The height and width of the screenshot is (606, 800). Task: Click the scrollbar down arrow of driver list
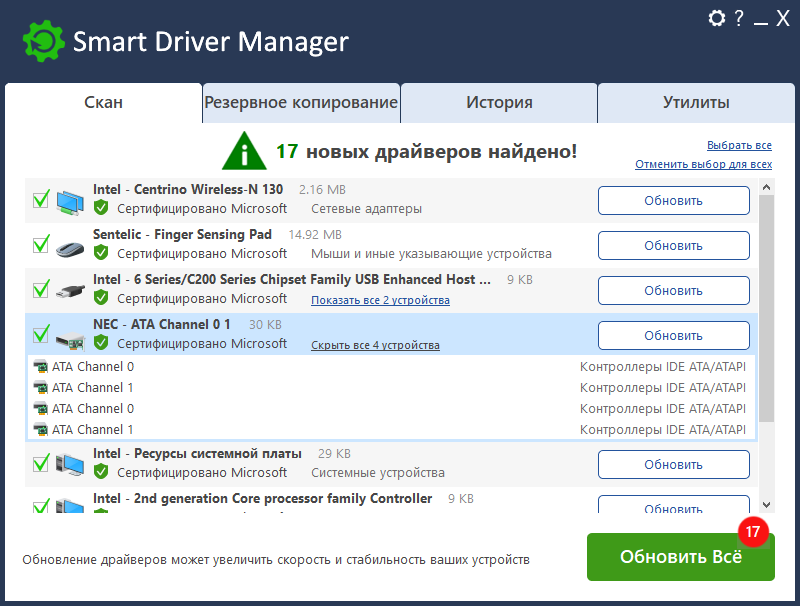click(766, 505)
